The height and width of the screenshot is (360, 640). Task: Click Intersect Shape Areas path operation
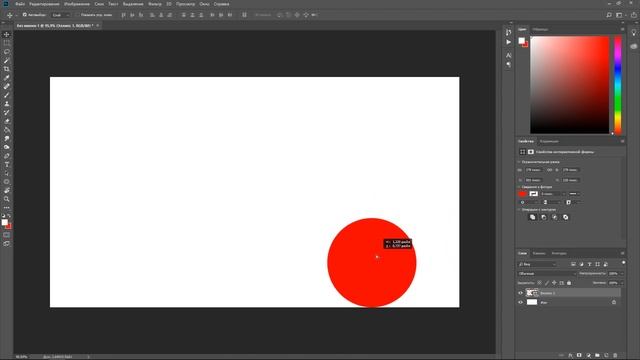click(555, 217)
